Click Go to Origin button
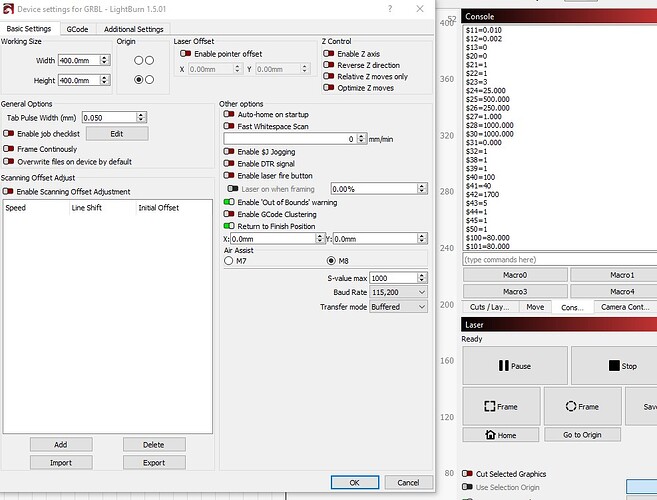Screen dimensions: 657x500 point(582,435)
